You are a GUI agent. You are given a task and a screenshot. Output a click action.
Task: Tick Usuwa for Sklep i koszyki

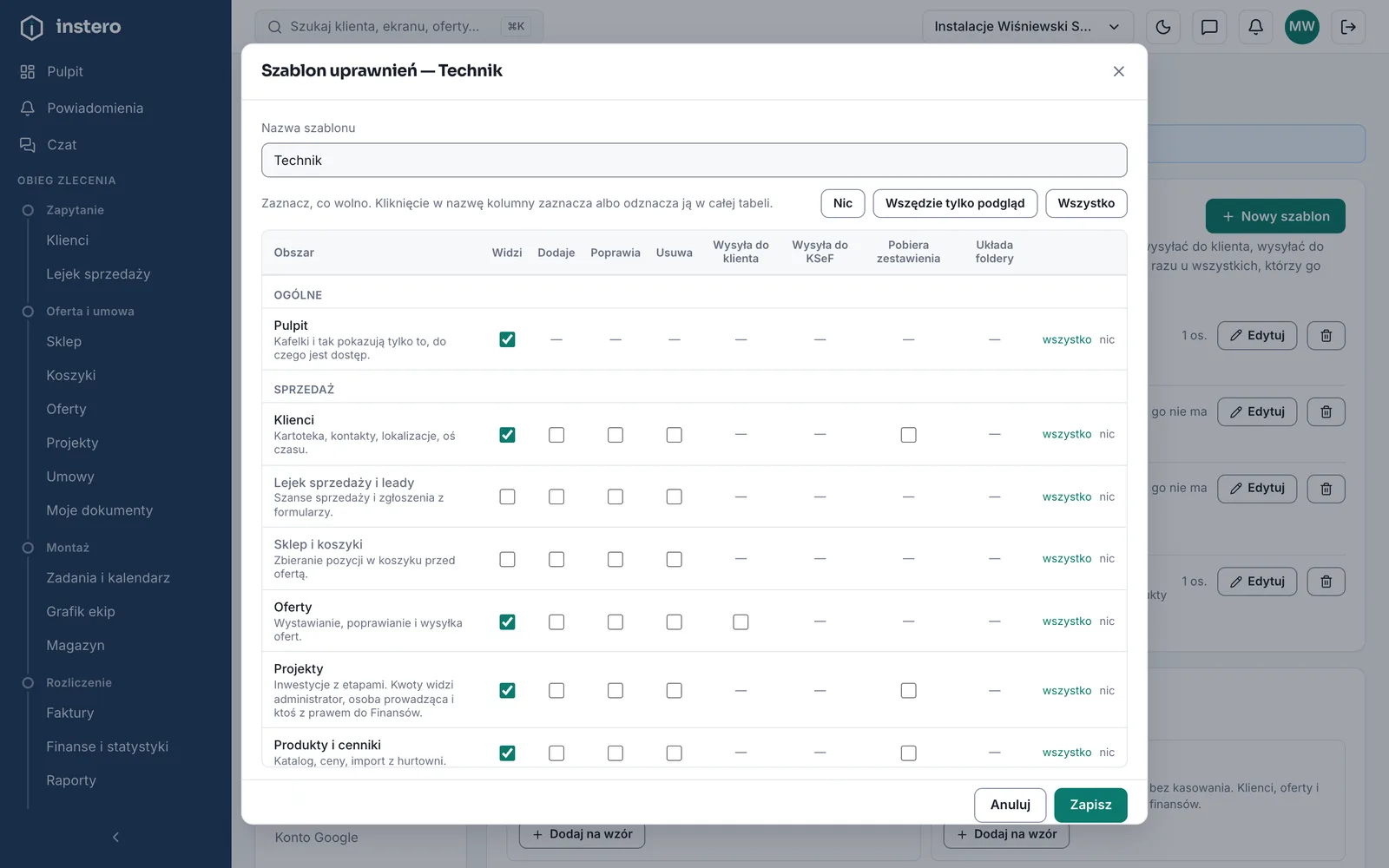(674, 559)
